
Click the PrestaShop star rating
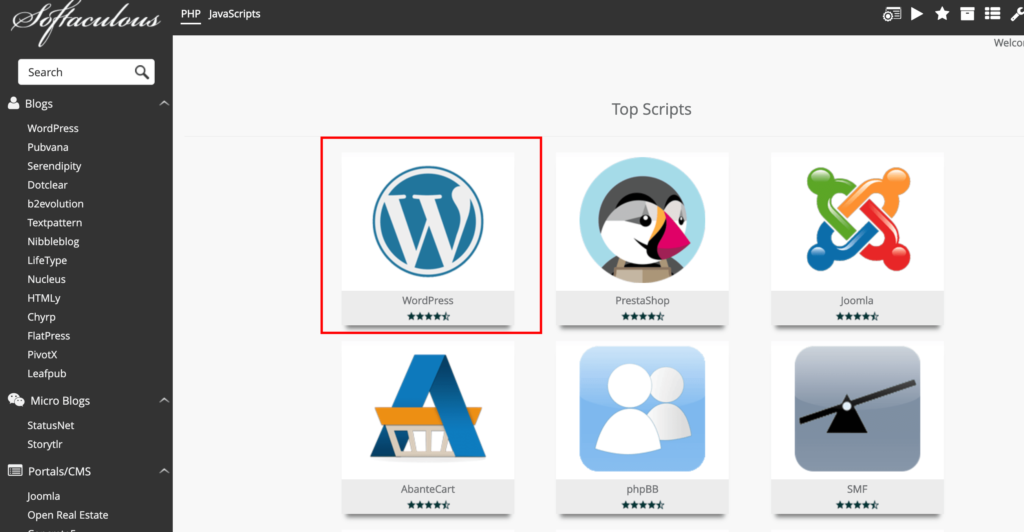point(643,317)
